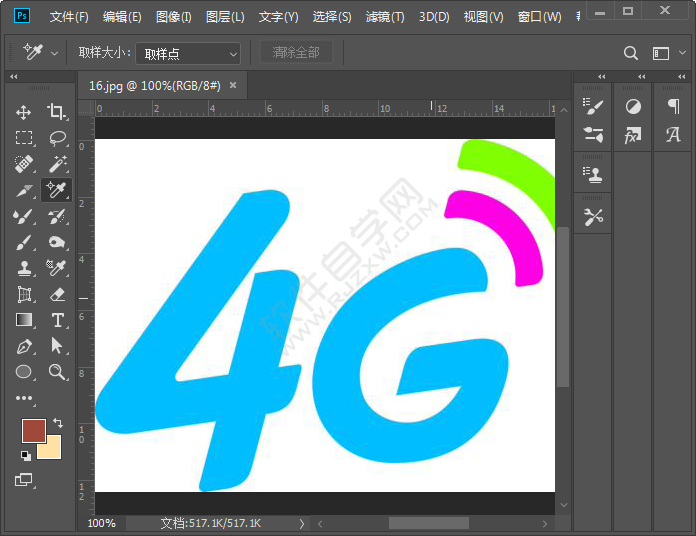
Task: Open the Adjustments panel
Action: point(633,106)
